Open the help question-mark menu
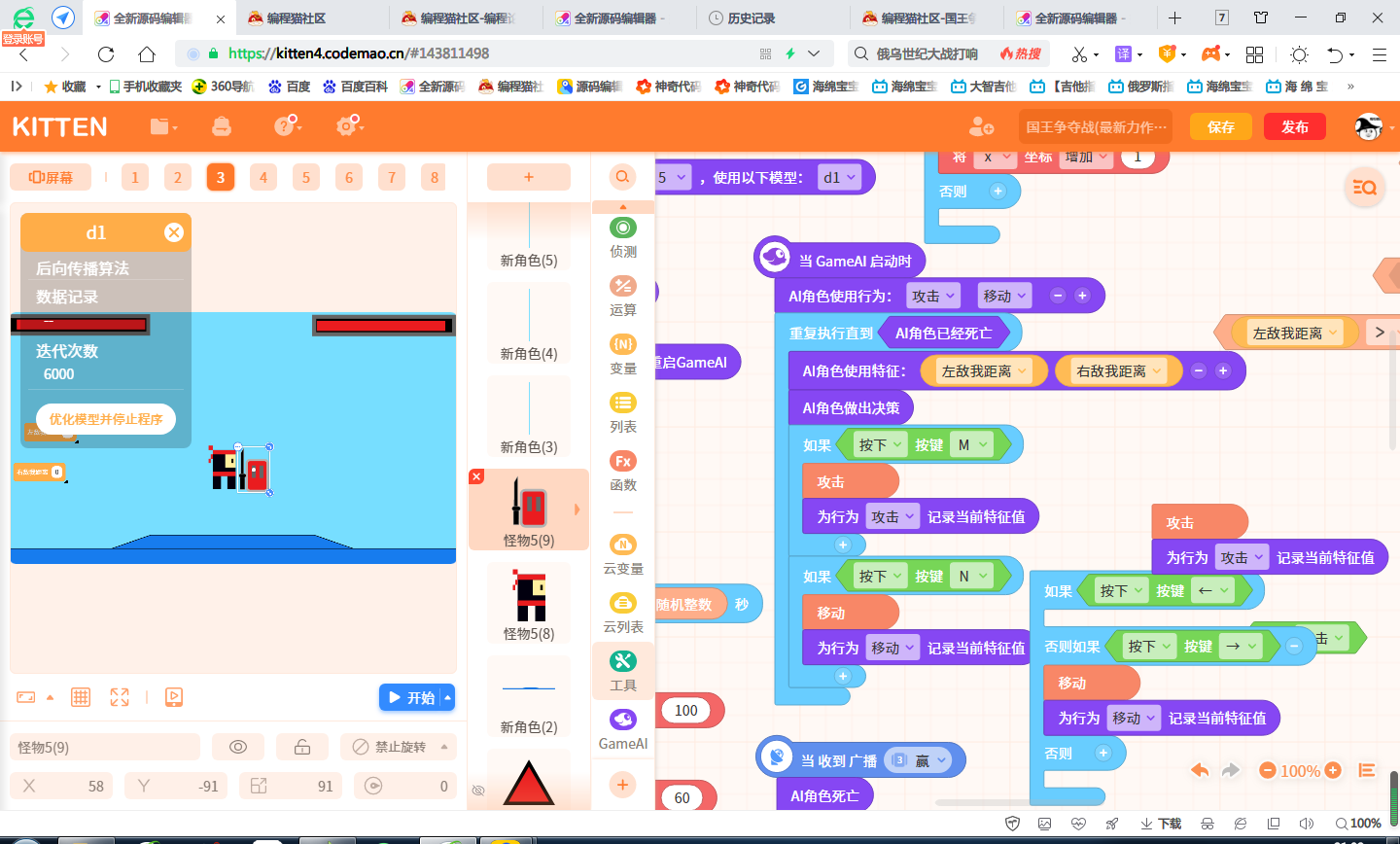Screen dimensions: 1400x844 coord(287,126)
